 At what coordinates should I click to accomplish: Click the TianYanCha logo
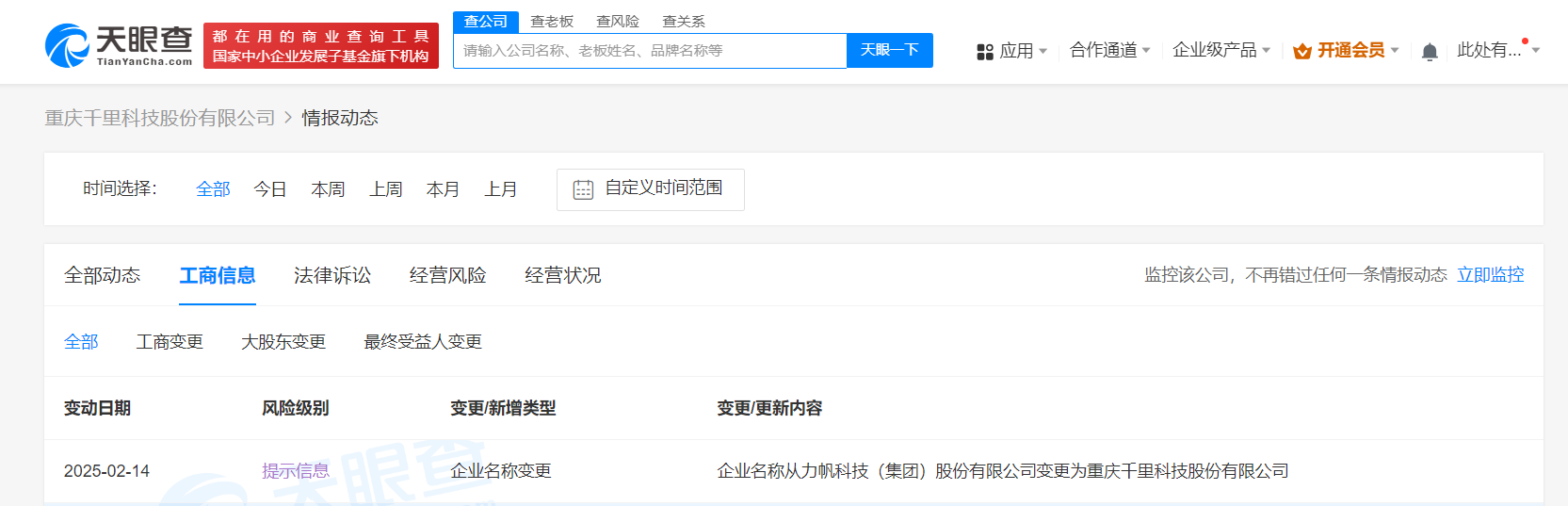[119, 45]
